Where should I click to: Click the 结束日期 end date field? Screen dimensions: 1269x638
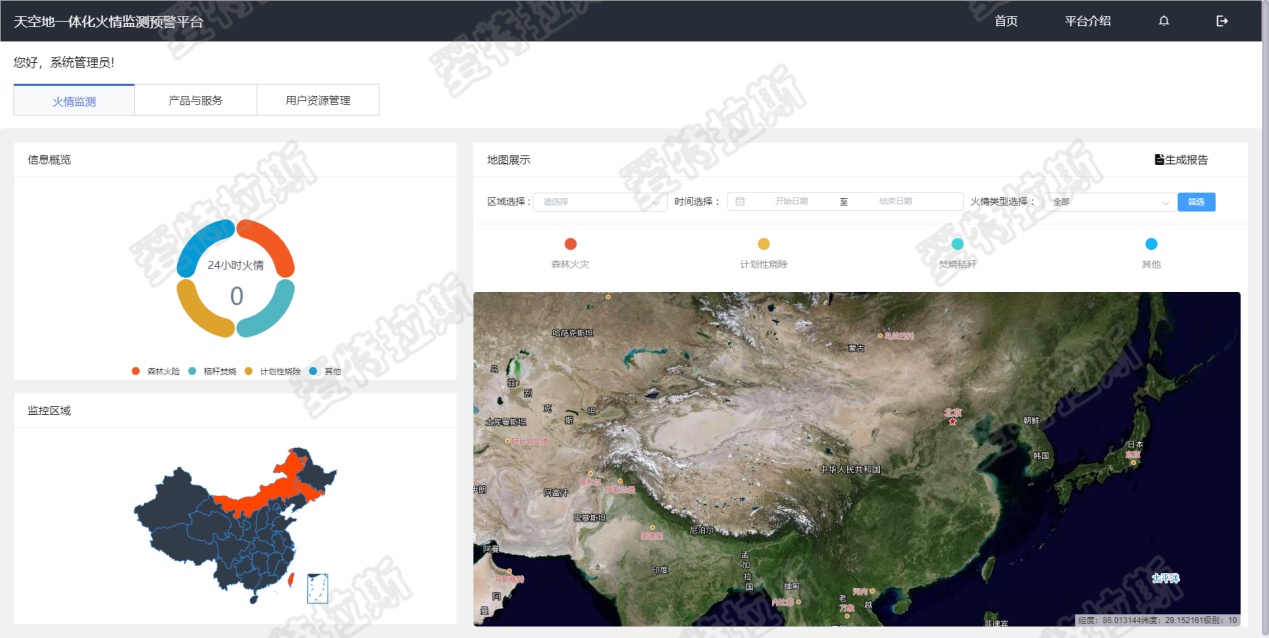[x=895, y=202]
